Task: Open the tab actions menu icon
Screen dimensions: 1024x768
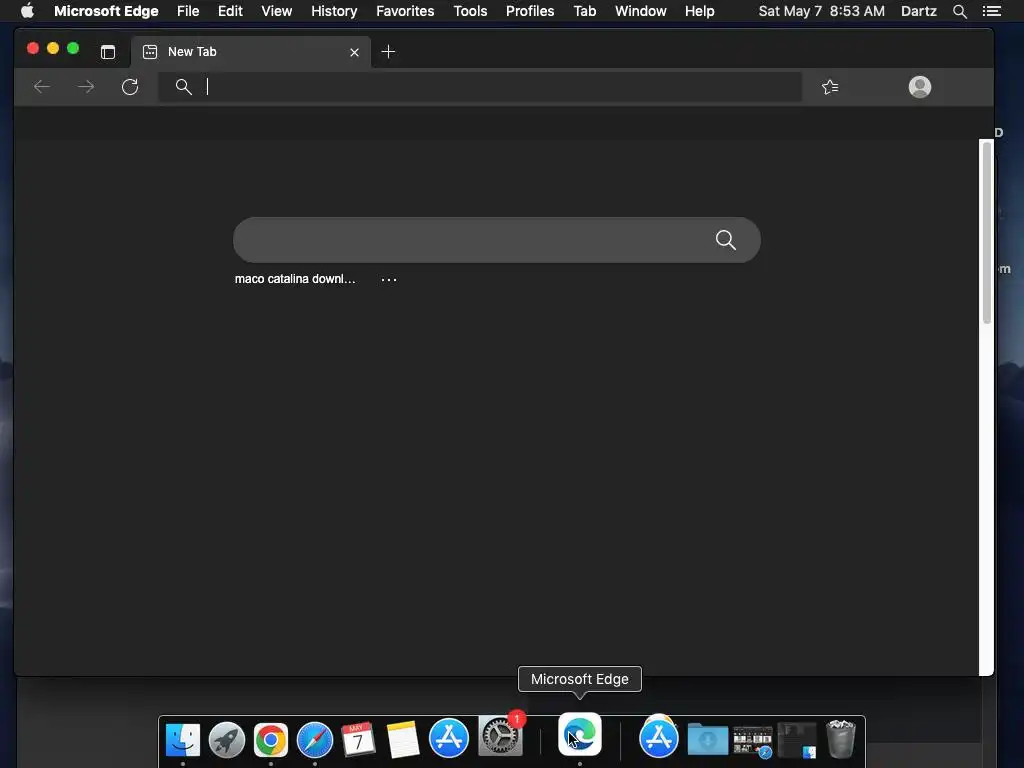Action: click(x=108, y=52)
